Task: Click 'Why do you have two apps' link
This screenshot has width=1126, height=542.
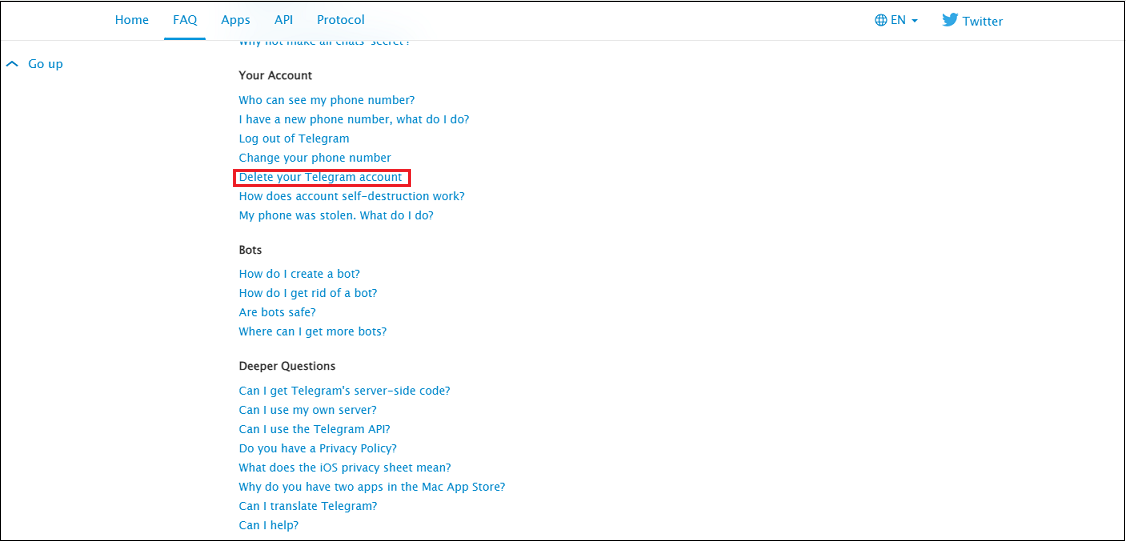Action: [x=372, y=487]
